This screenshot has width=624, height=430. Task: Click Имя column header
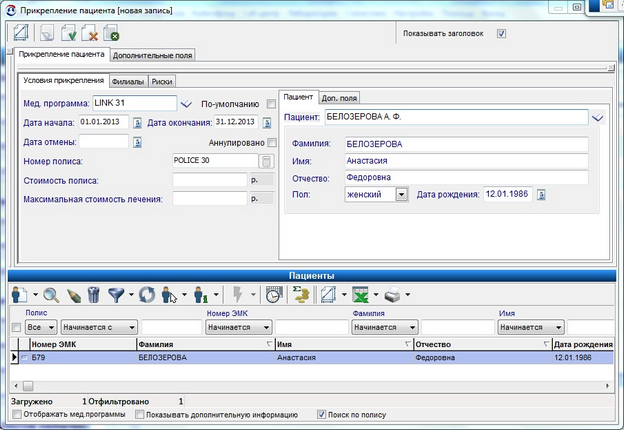[344, 344]
